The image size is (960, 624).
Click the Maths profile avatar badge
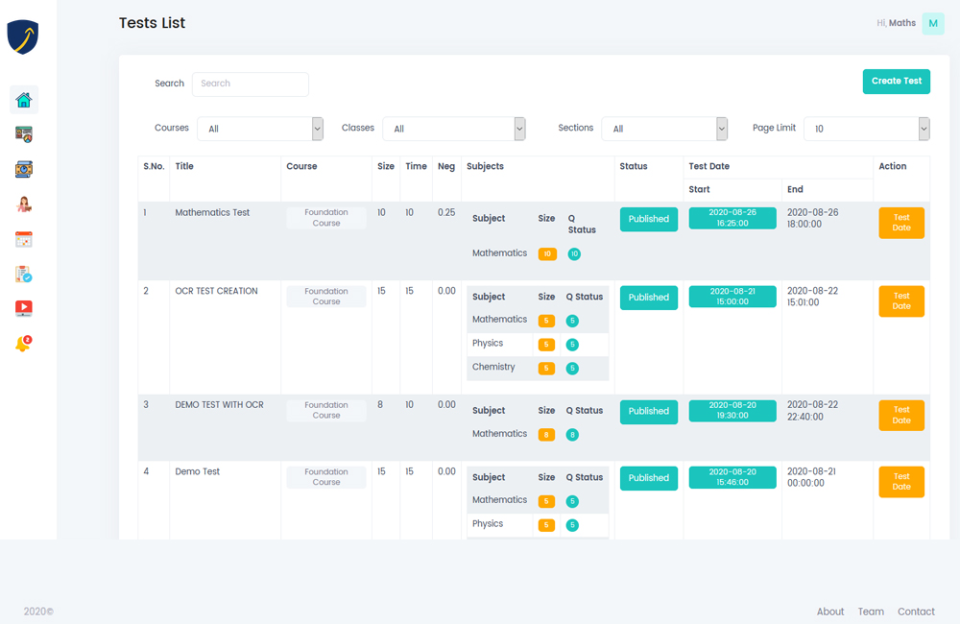click(932, 22)
